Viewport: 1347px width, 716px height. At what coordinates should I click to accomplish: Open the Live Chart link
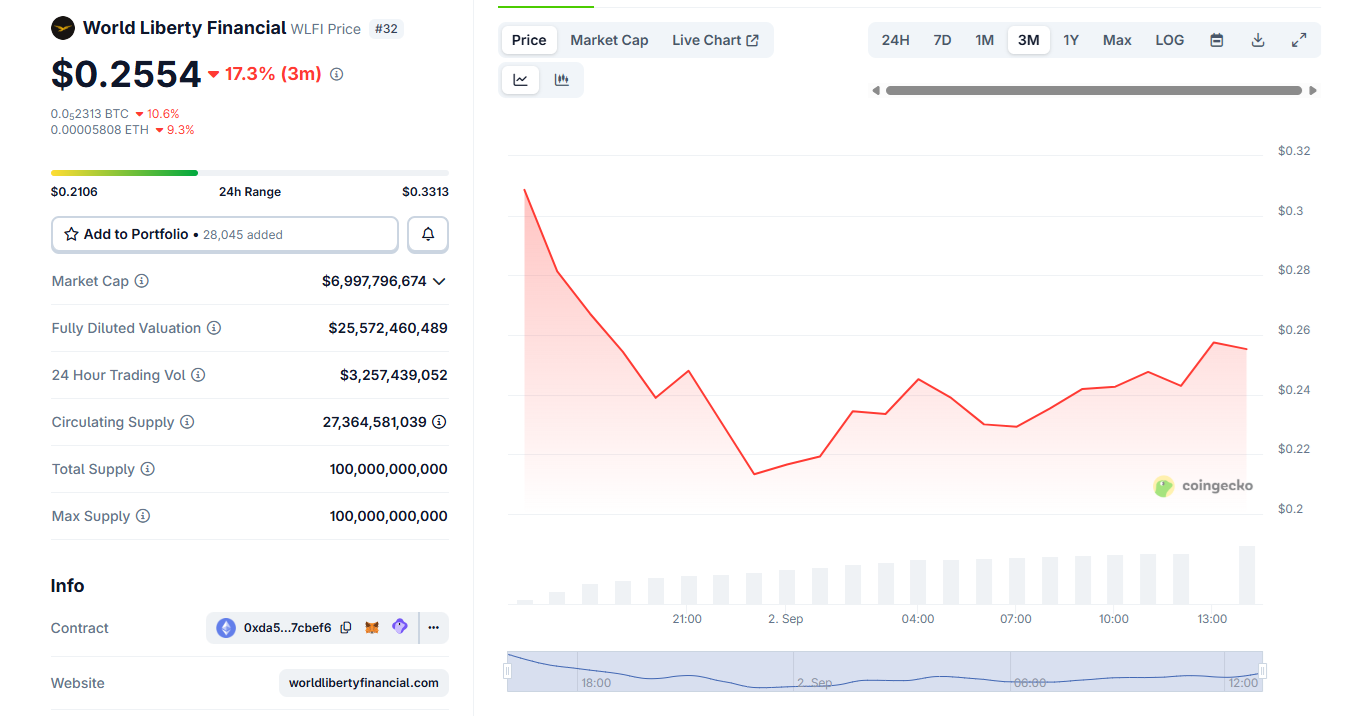click(715, 40)
